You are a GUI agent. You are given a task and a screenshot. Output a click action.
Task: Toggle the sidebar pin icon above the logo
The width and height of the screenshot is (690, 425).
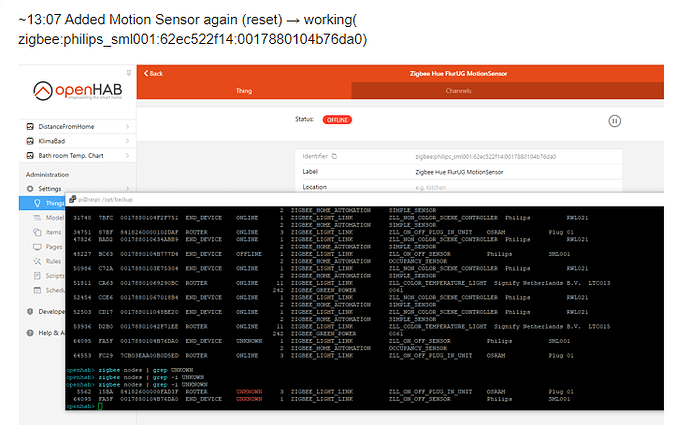(129, 73)
